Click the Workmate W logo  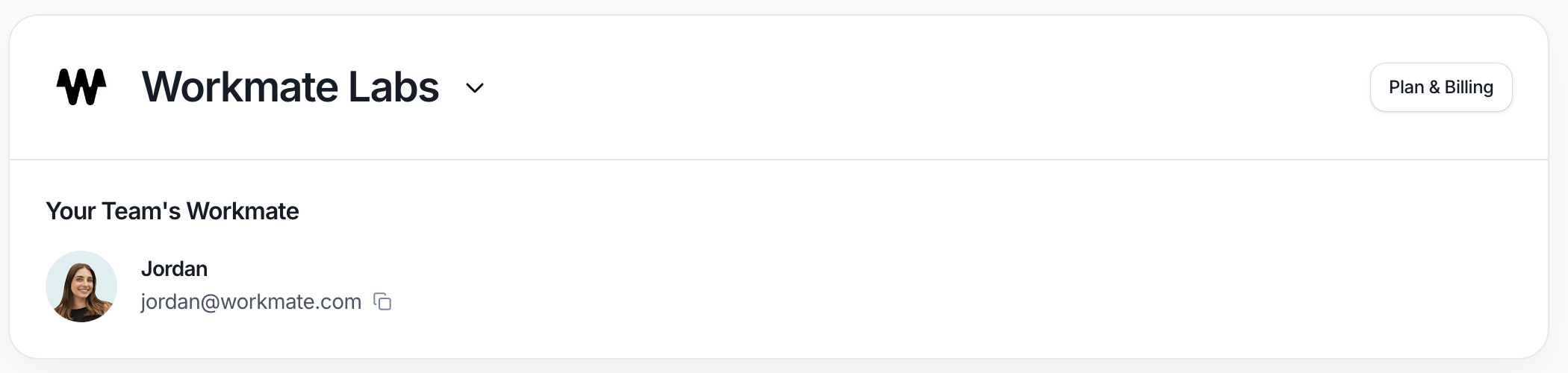tap(81, 87)
